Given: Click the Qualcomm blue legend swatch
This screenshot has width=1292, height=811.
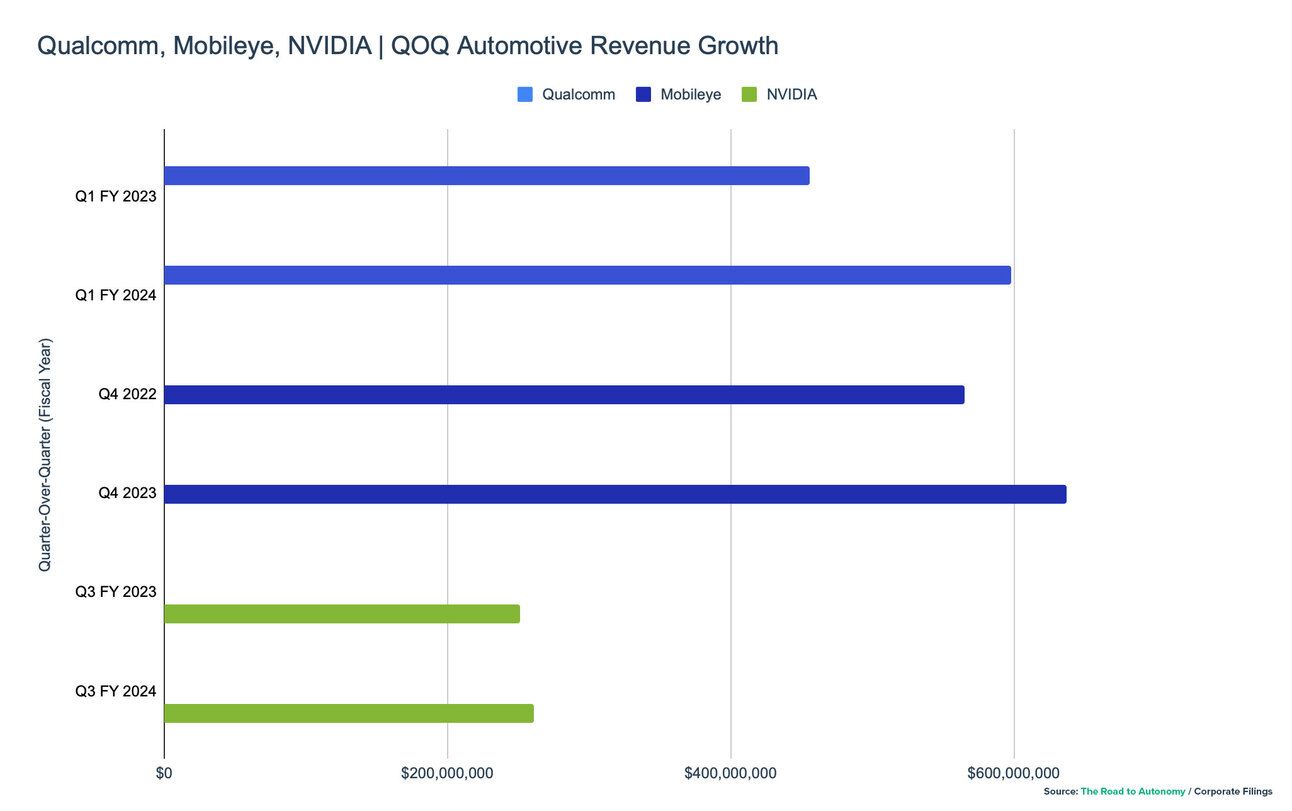Looking at the screenshot, I should [x=525, y=95].
